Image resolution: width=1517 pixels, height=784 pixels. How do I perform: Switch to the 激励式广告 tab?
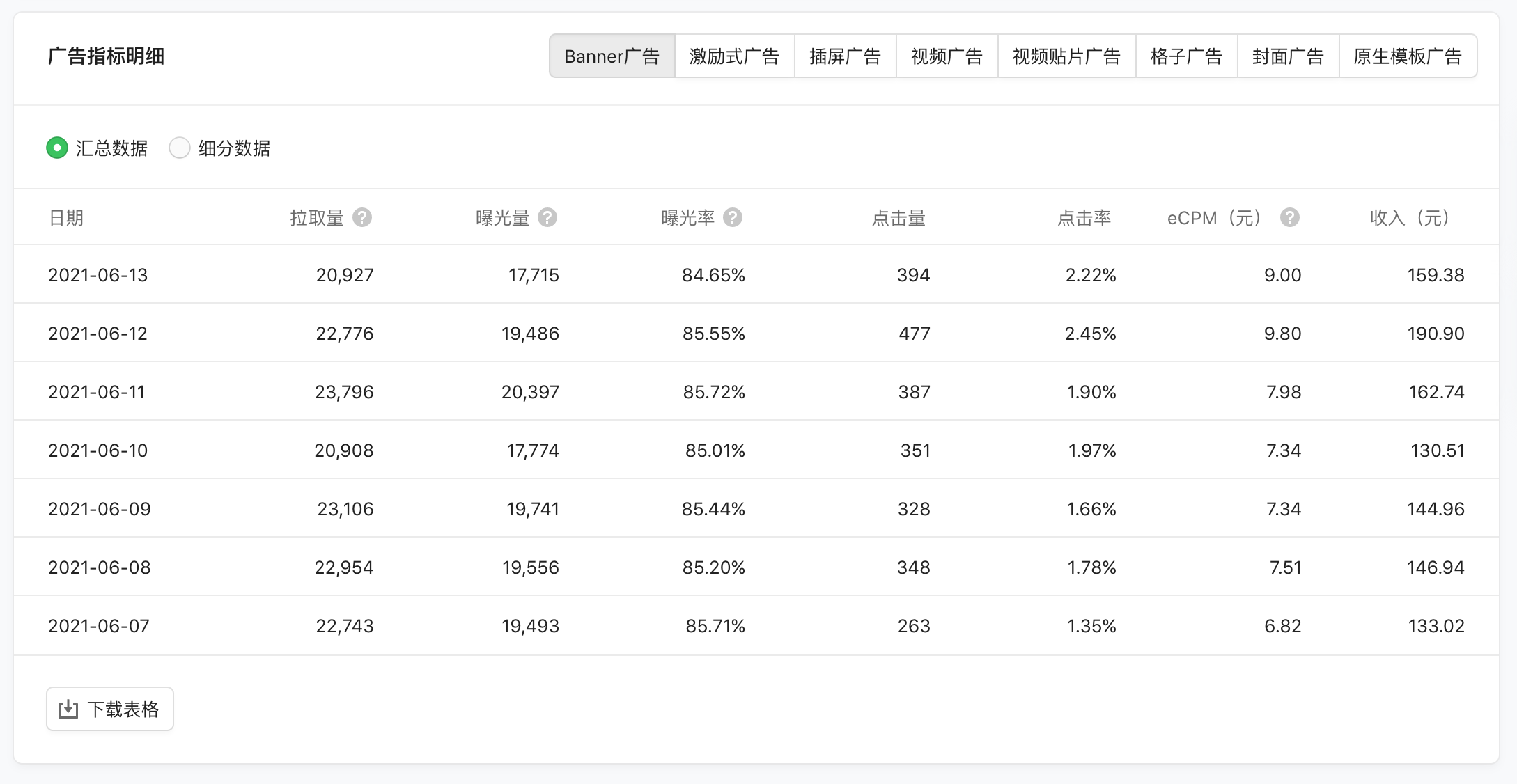(x=734, y=56)
